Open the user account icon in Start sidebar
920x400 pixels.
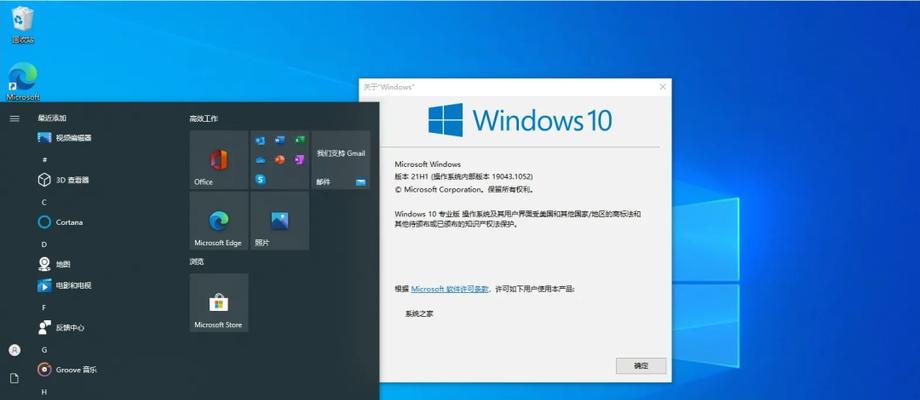click(15, 350)
